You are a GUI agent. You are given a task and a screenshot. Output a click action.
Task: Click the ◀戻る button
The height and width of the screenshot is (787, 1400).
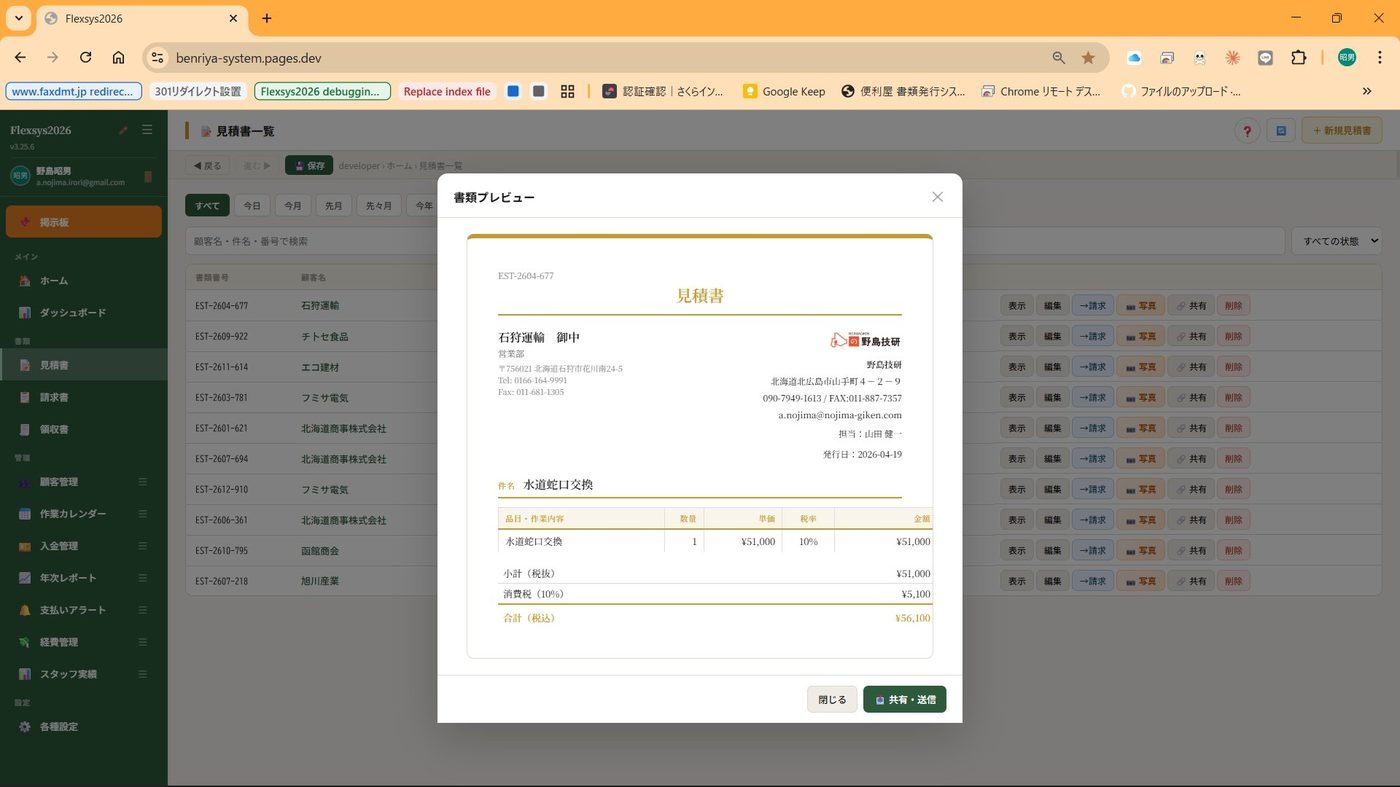[208, 166]
